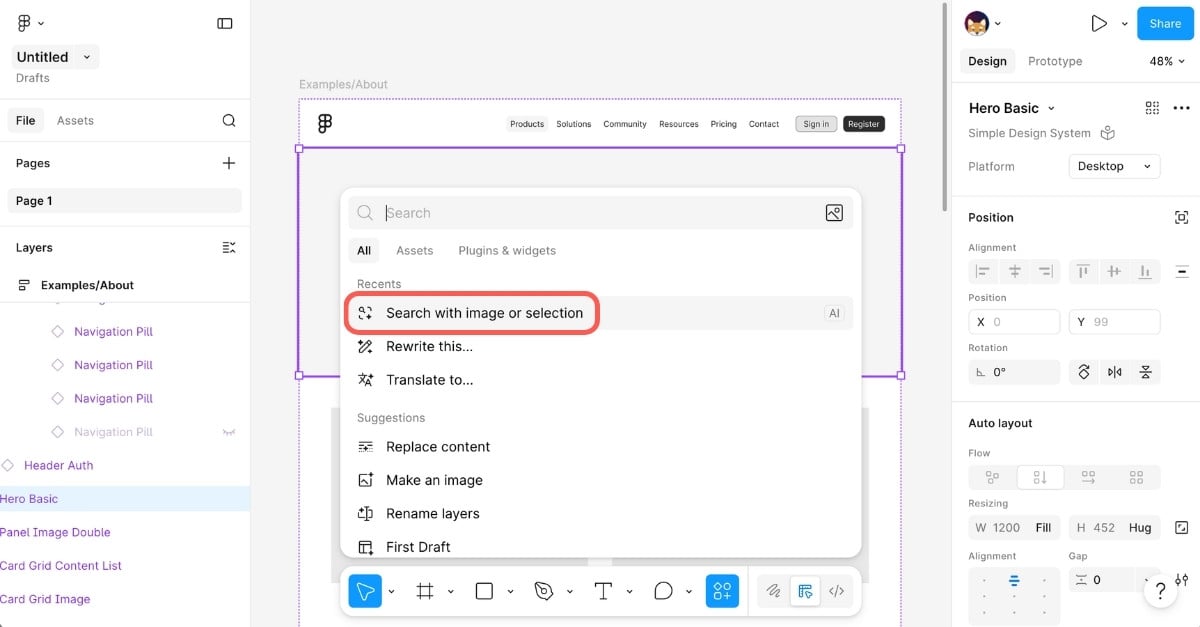The image size is (1200, 627).
Task: Align bottom in Alignment row
Action: (x=1145, y=271)
